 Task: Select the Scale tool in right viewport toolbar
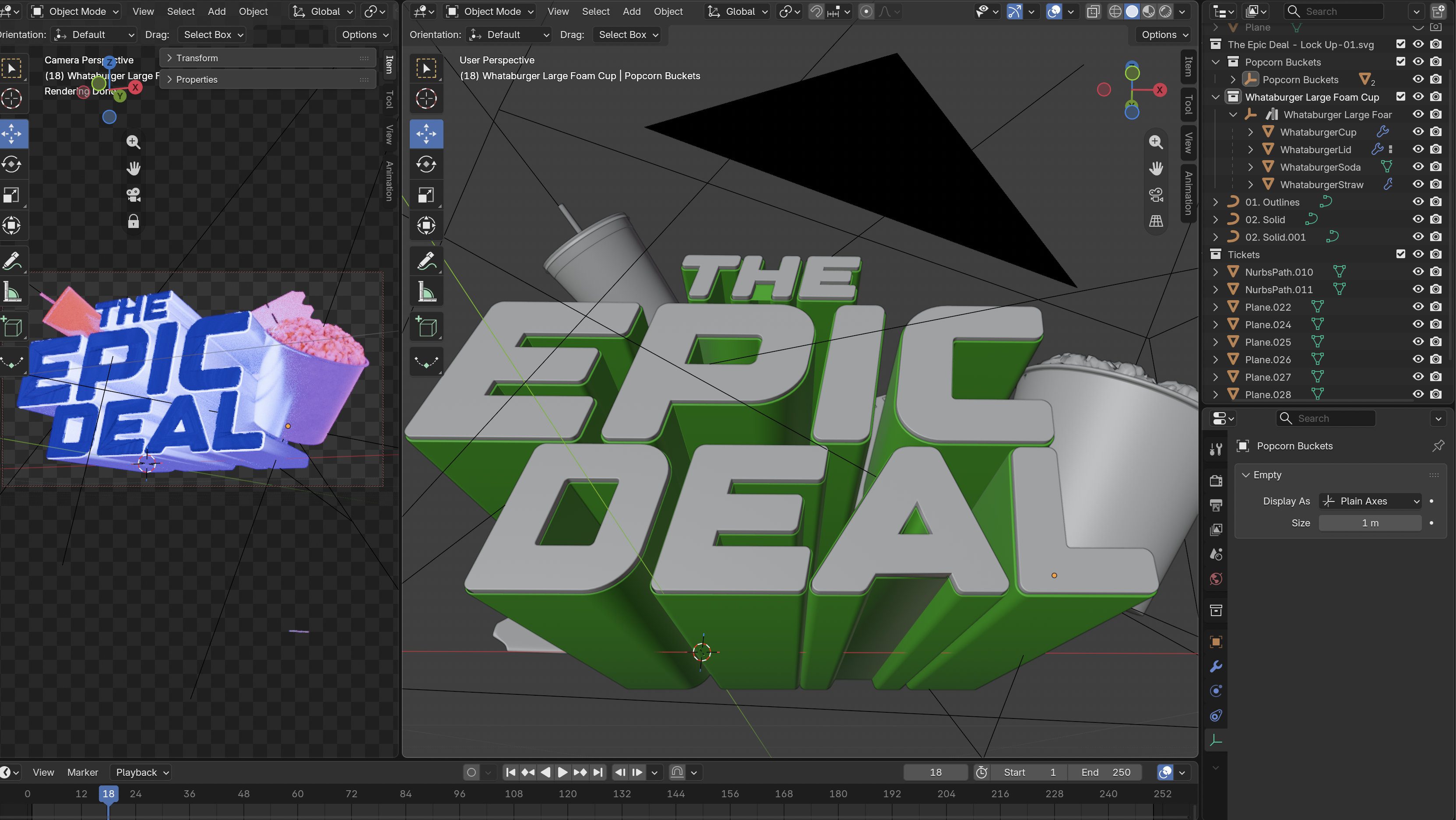pos(426,195)
